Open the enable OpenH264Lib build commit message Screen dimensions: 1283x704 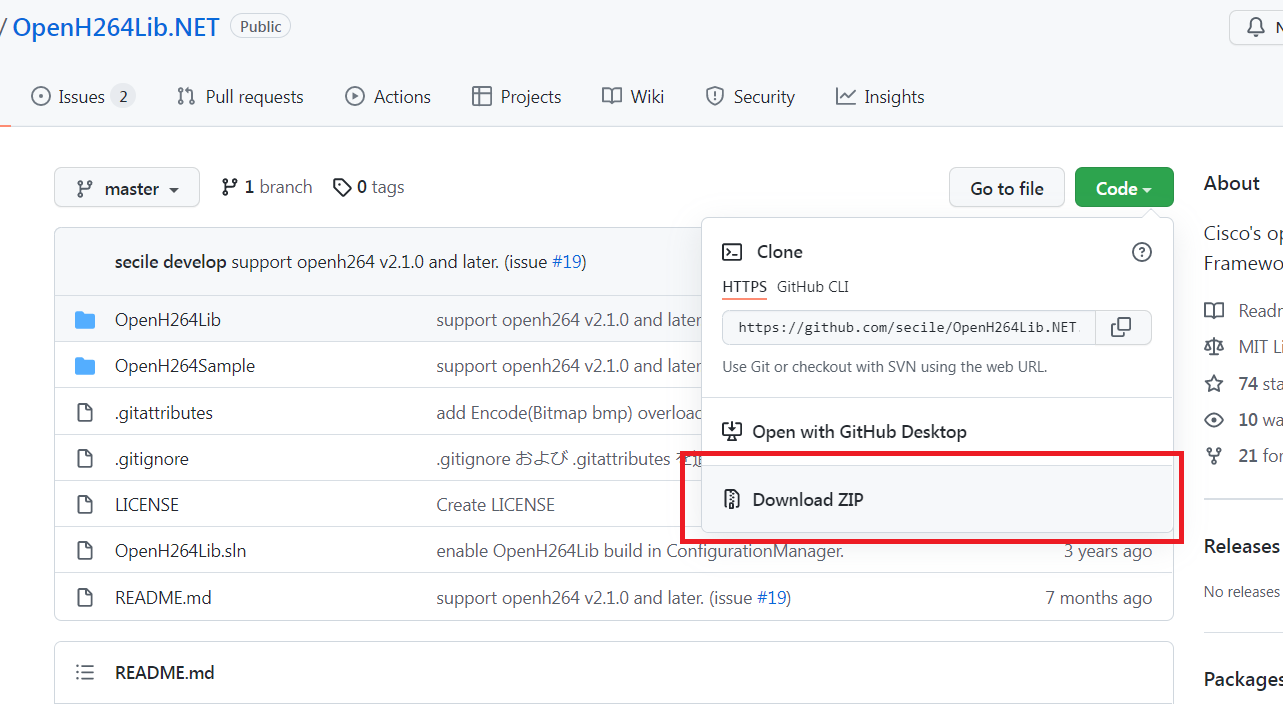pos(640,551)
